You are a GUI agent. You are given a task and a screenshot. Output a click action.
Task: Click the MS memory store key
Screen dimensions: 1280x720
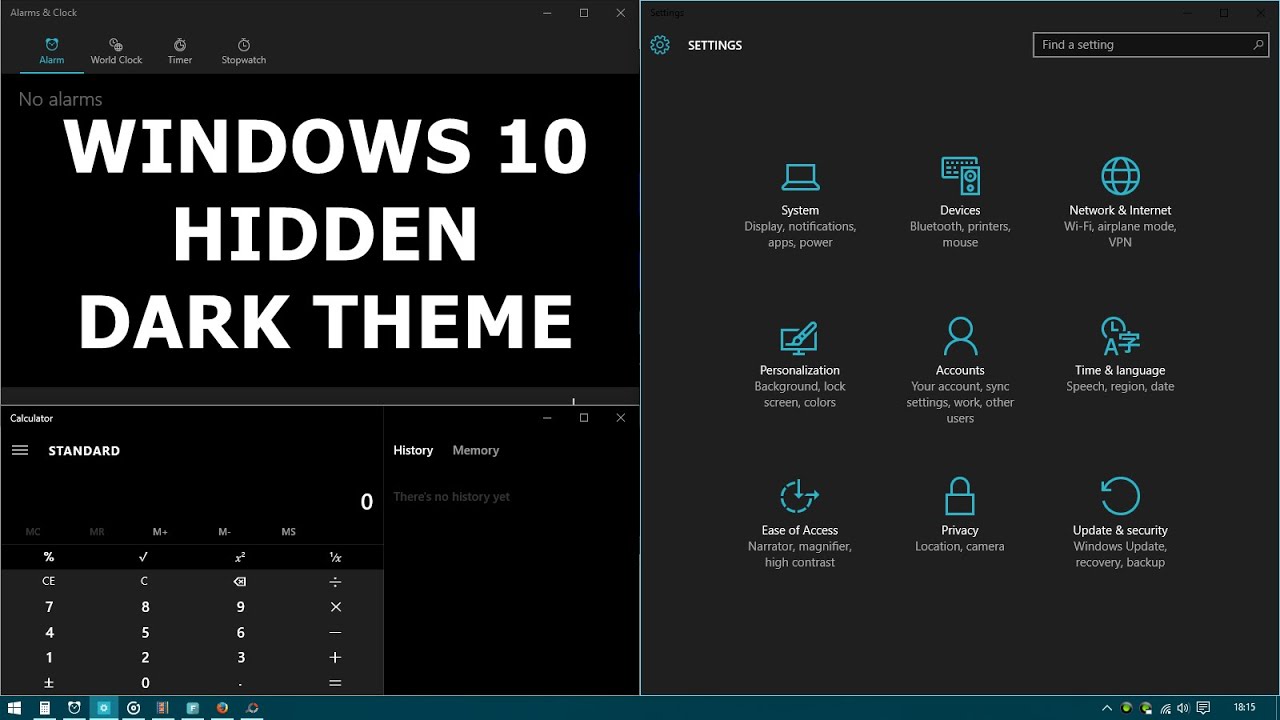(288, 532)
